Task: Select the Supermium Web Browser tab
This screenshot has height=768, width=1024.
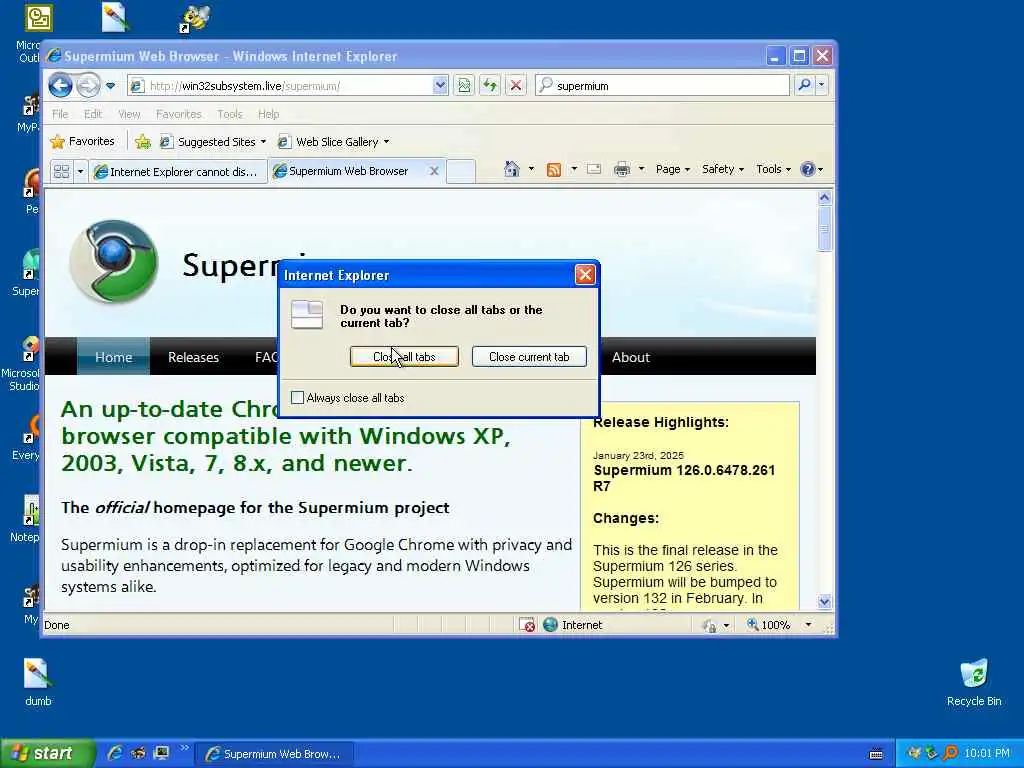Action: (x=349, y=170)
